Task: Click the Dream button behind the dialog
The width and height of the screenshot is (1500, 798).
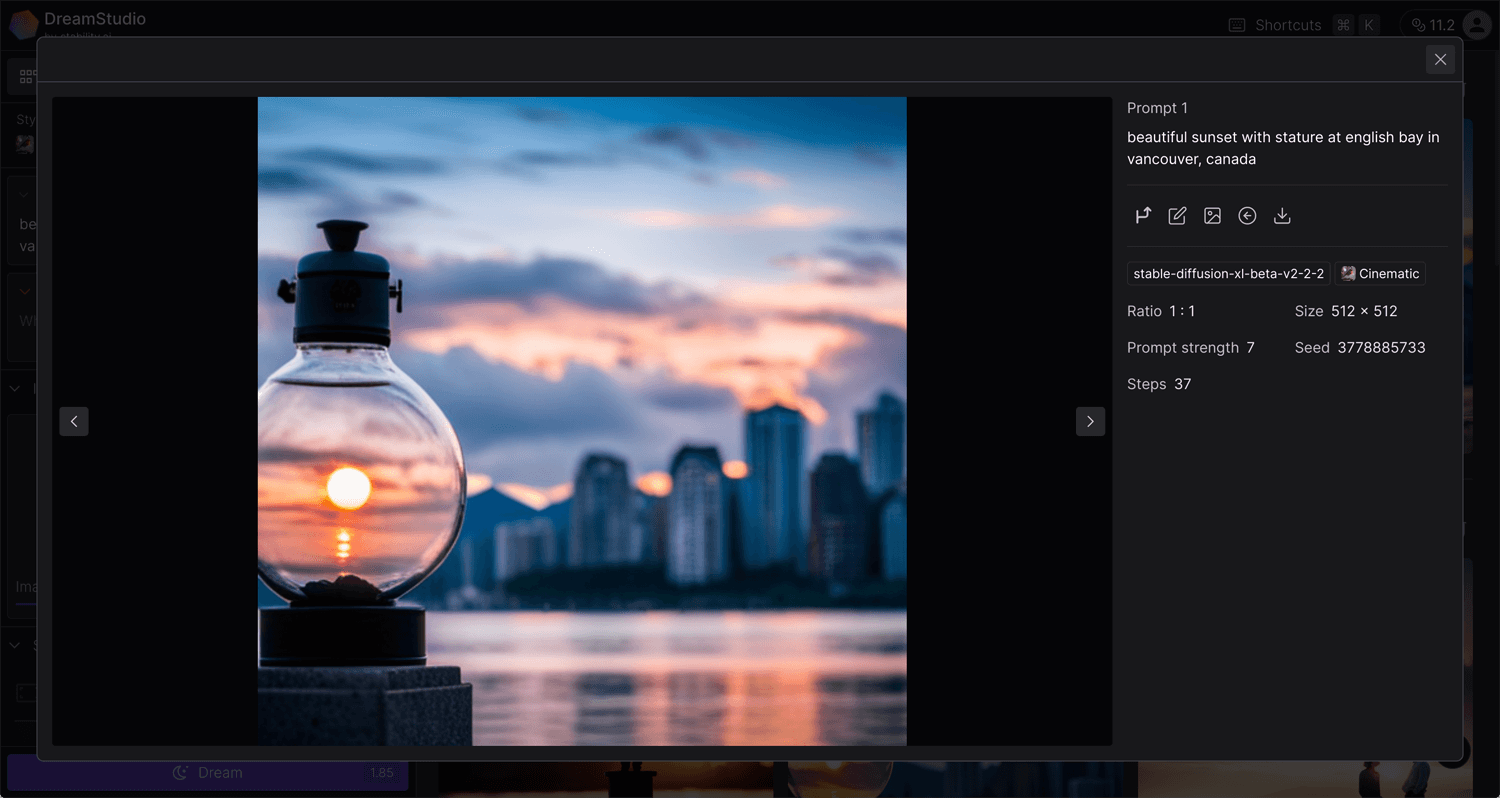Action: coord(208,772)
